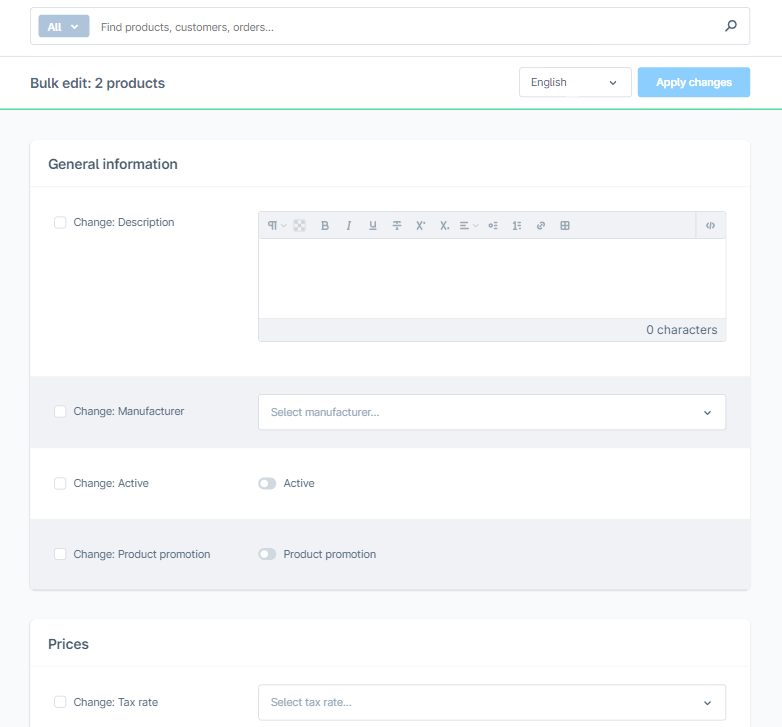Toggle italic formatting in description editor
This screenshot has height=727, width=782.
click(x=349, y=226)
